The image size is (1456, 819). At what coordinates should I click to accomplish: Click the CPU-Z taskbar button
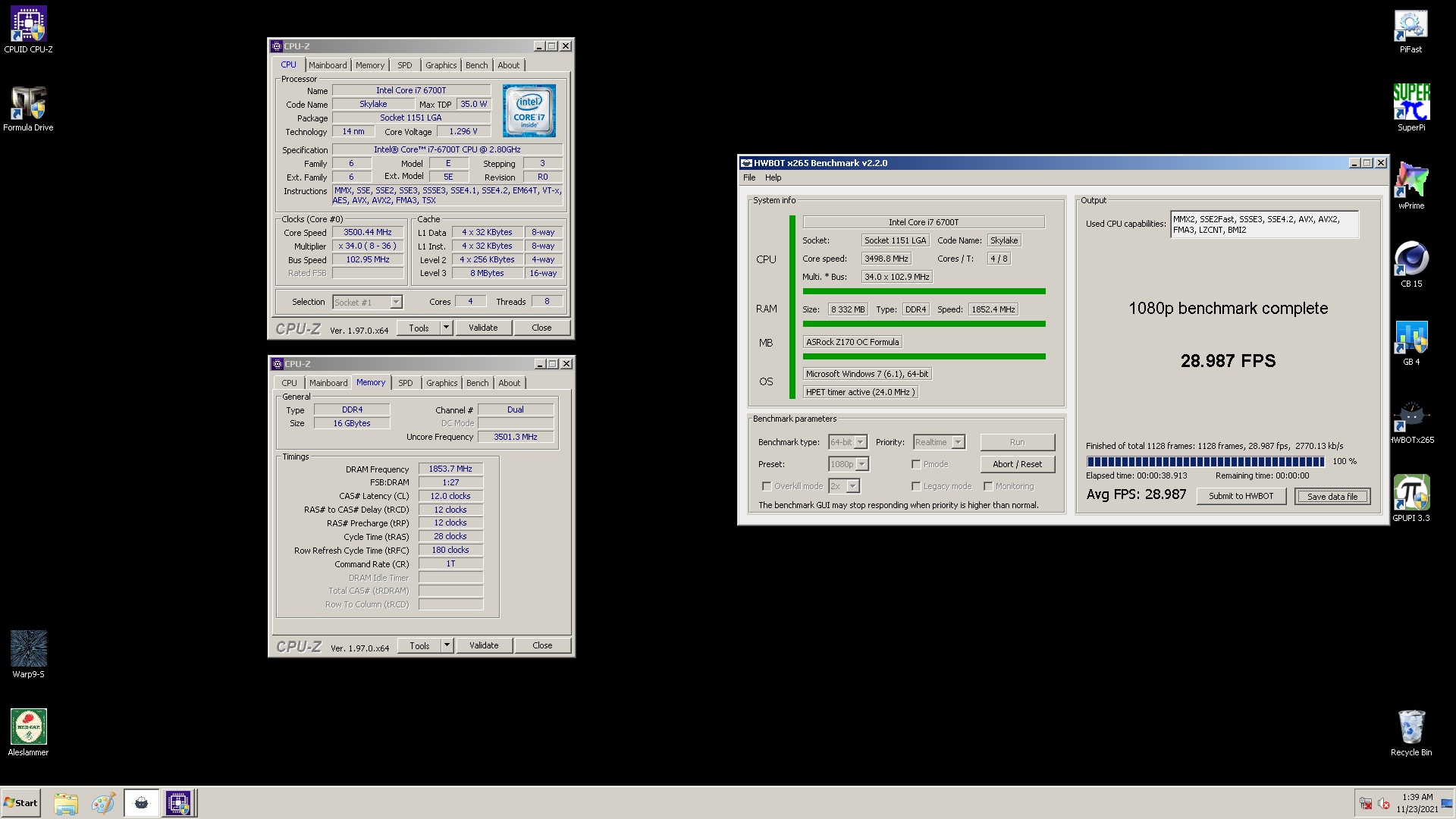pyautogui.click(x=179, y=803)
